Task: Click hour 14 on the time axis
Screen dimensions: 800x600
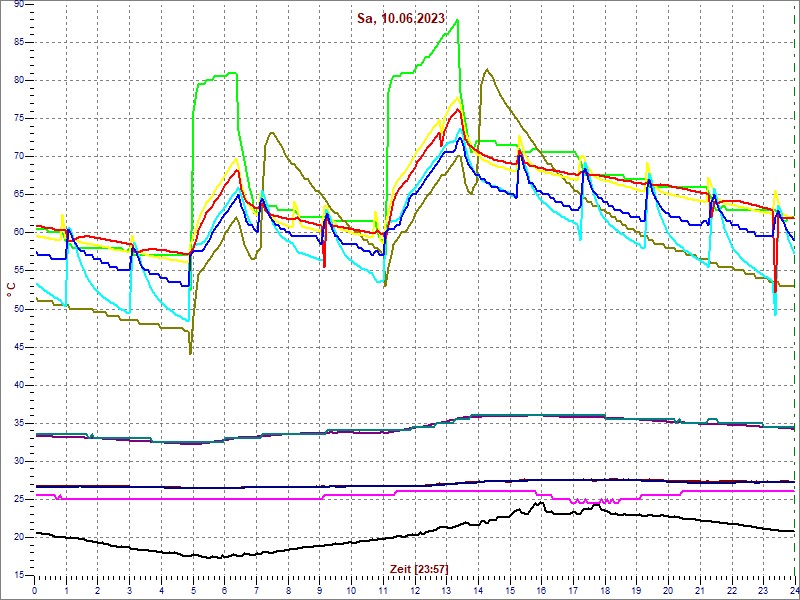Action: 478,590
